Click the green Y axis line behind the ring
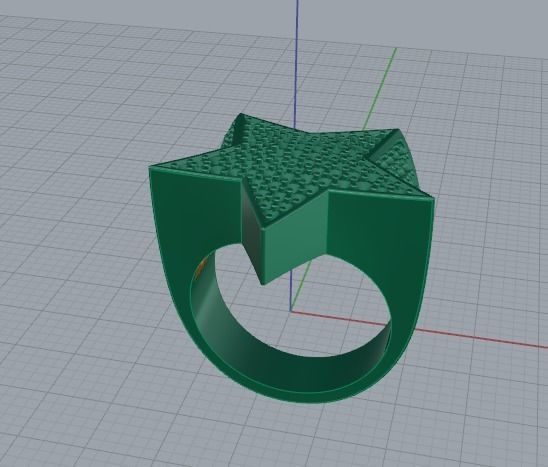Image resolution: width=548 pixels, height=467 pixels. click(380, 89)
